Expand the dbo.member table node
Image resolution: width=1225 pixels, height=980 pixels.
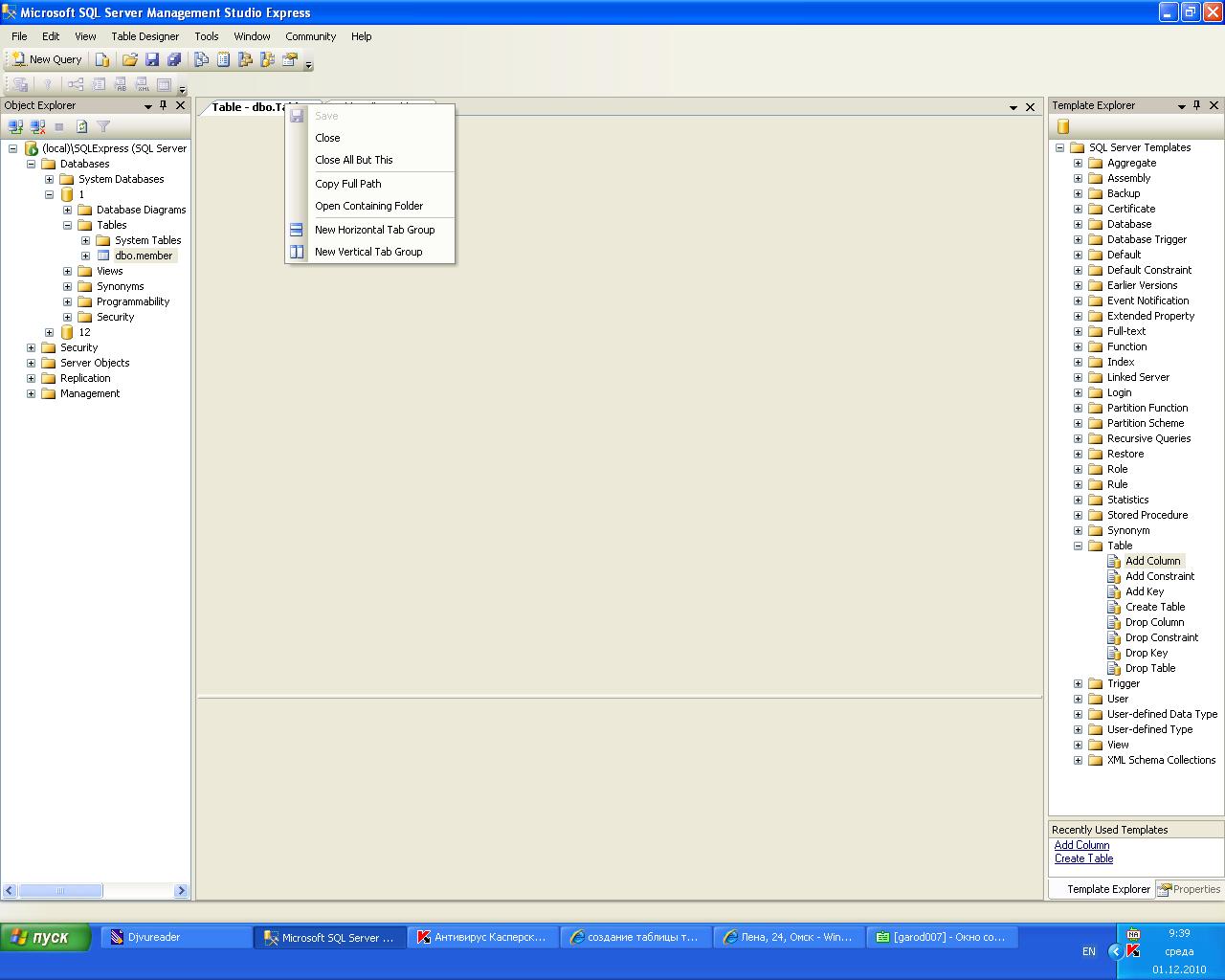[85, 256]
